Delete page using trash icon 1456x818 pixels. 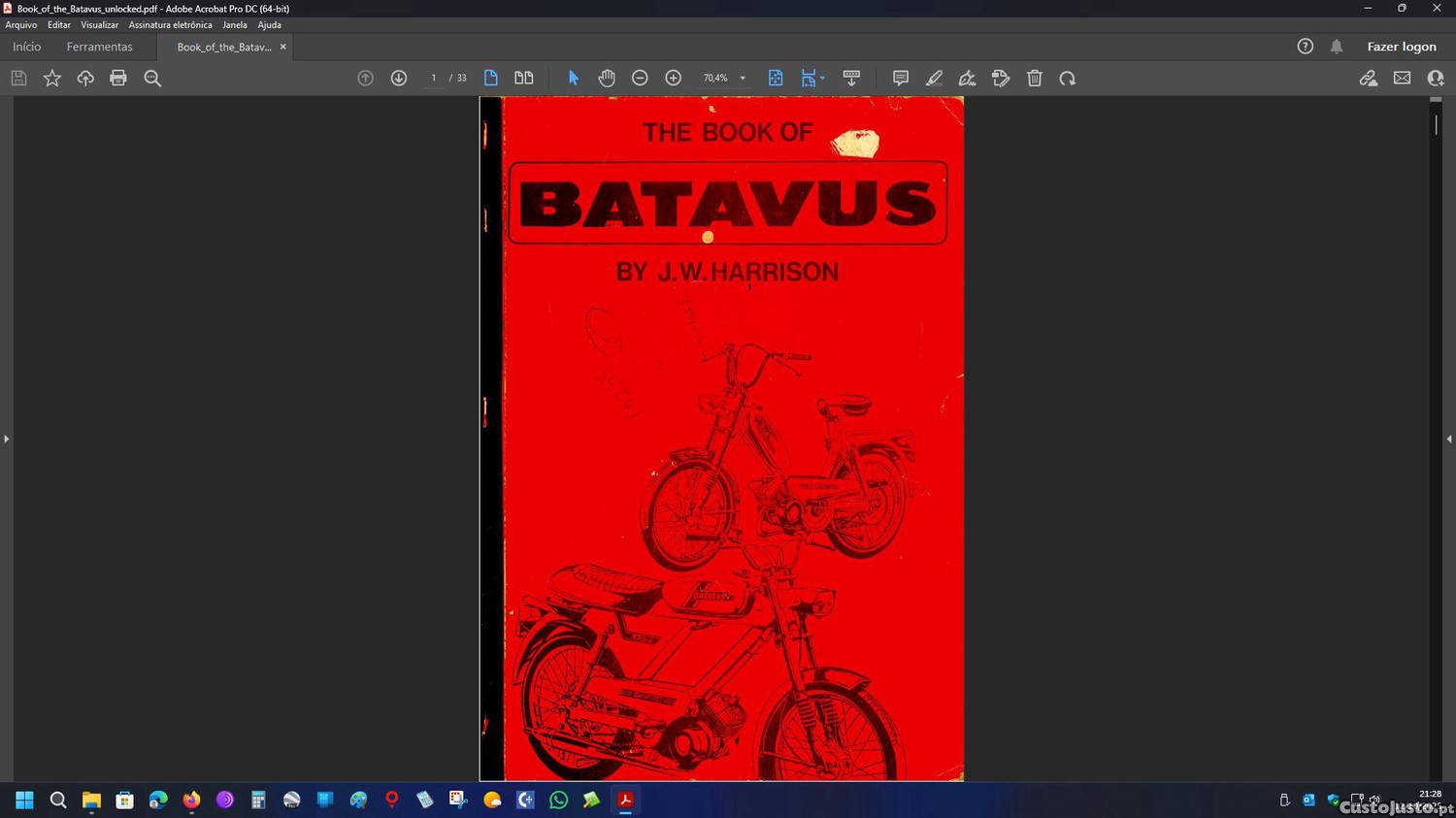tap(1035, 79)
